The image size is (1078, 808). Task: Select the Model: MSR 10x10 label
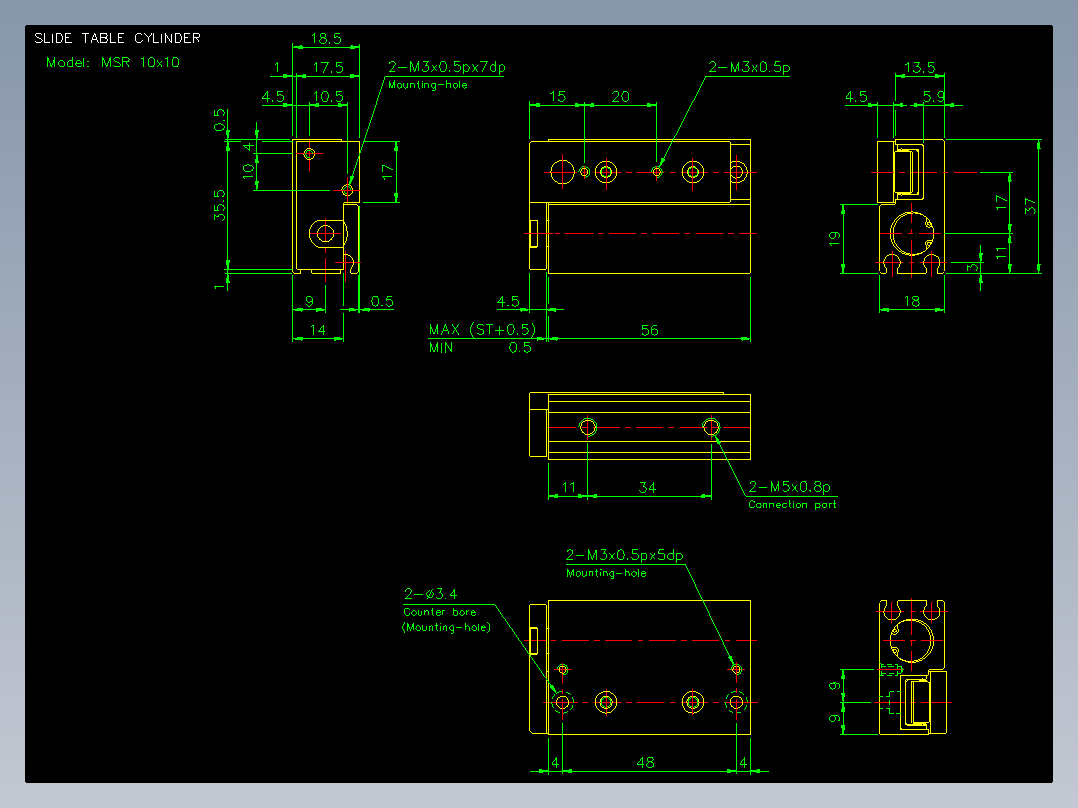tap(113, 63)
